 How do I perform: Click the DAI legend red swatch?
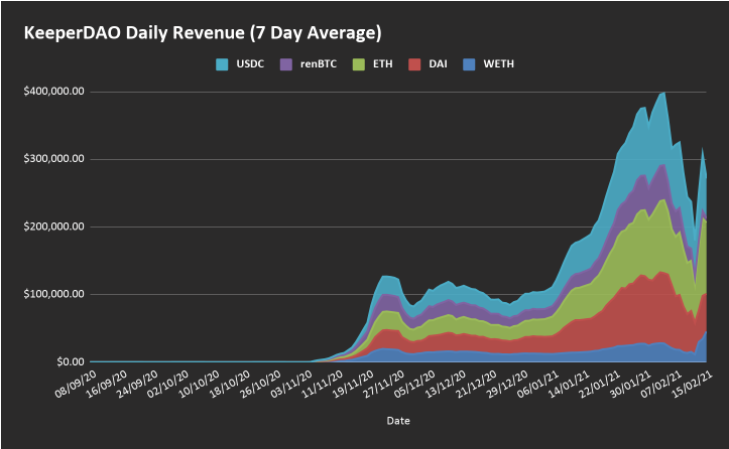[414, 64]
